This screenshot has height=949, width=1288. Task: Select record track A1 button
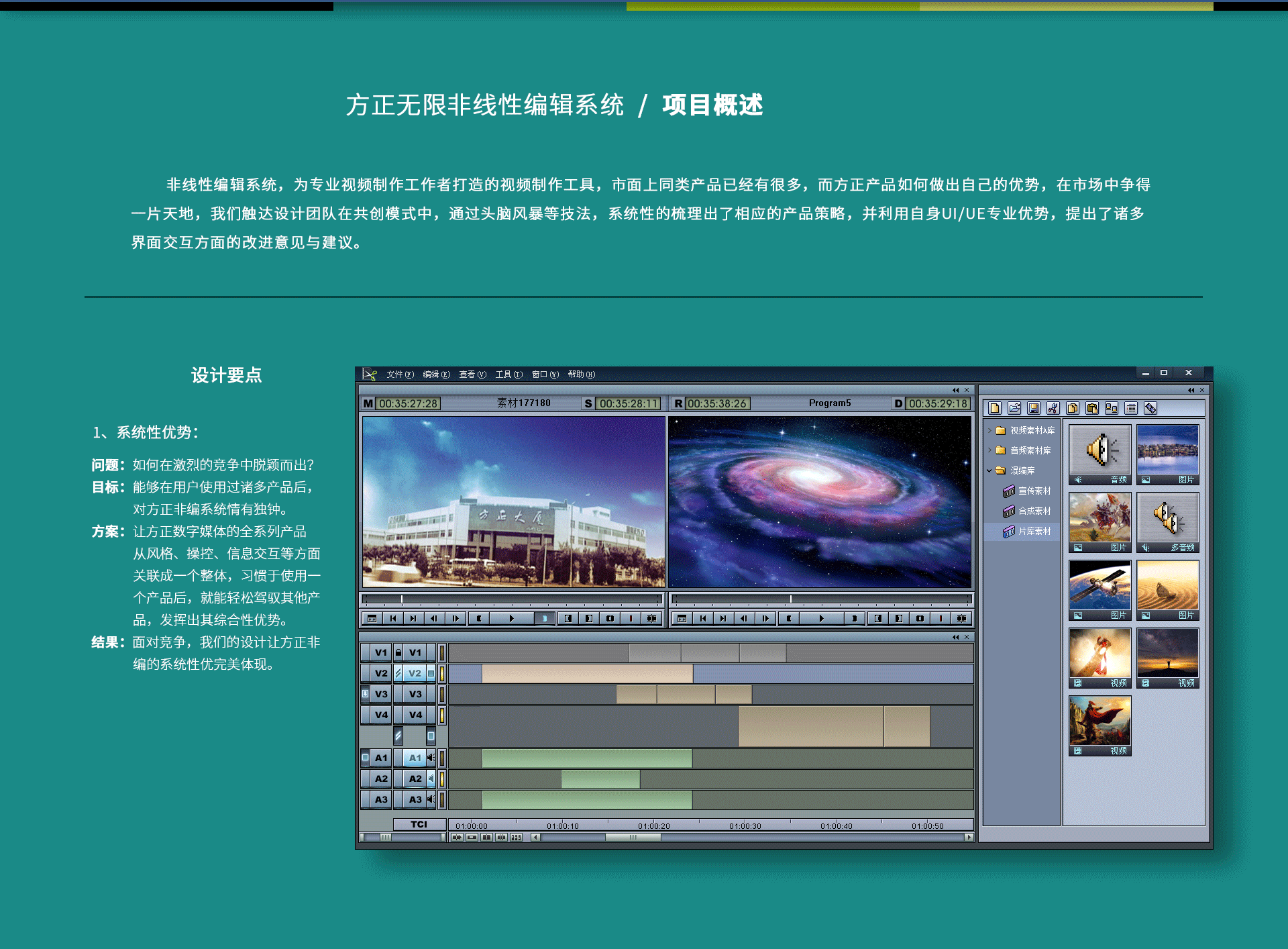coord(415,758)
